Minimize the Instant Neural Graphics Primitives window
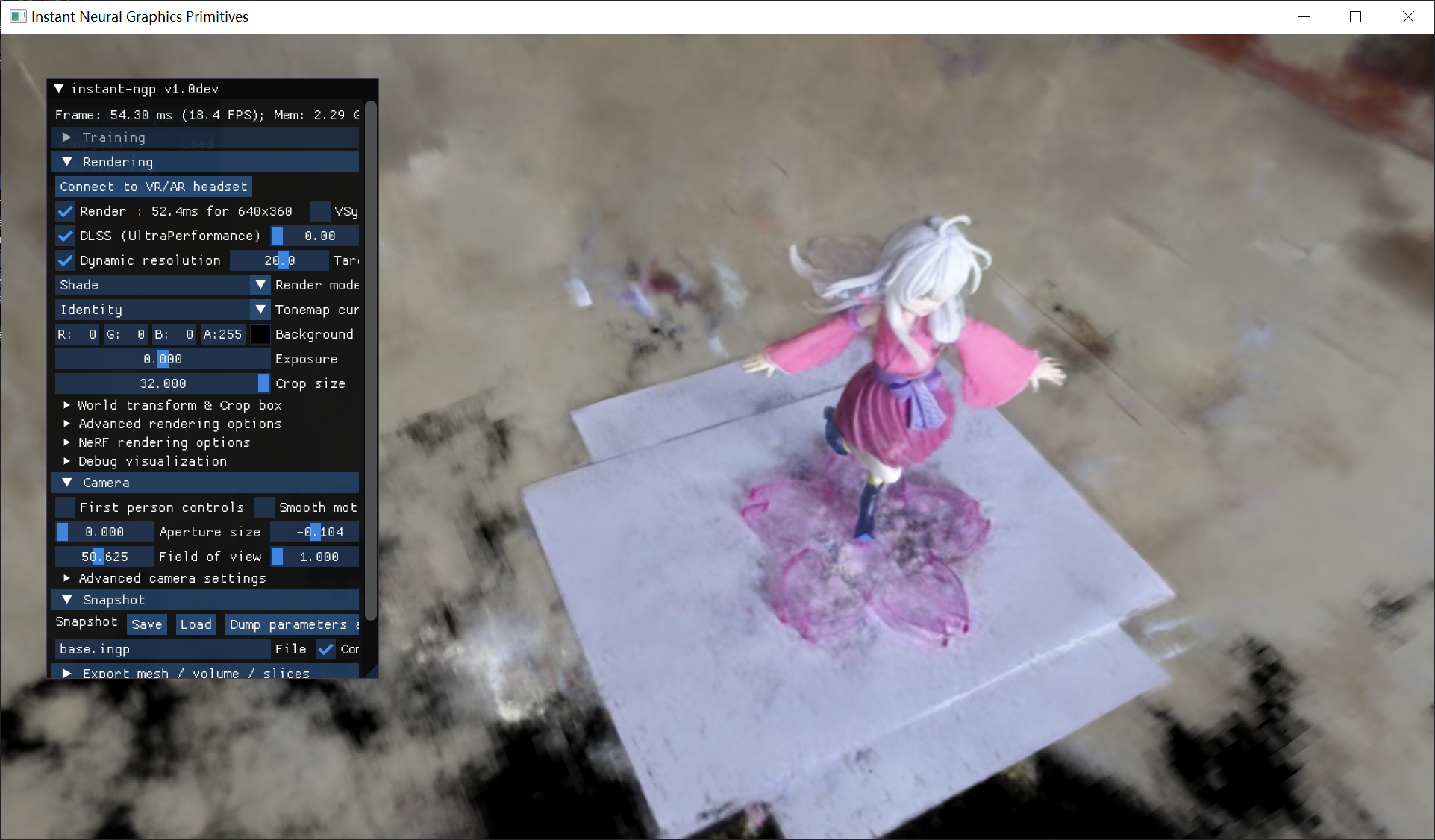Image resolution: width=1435 pixels, height=840 pixels. (1304, 16)
